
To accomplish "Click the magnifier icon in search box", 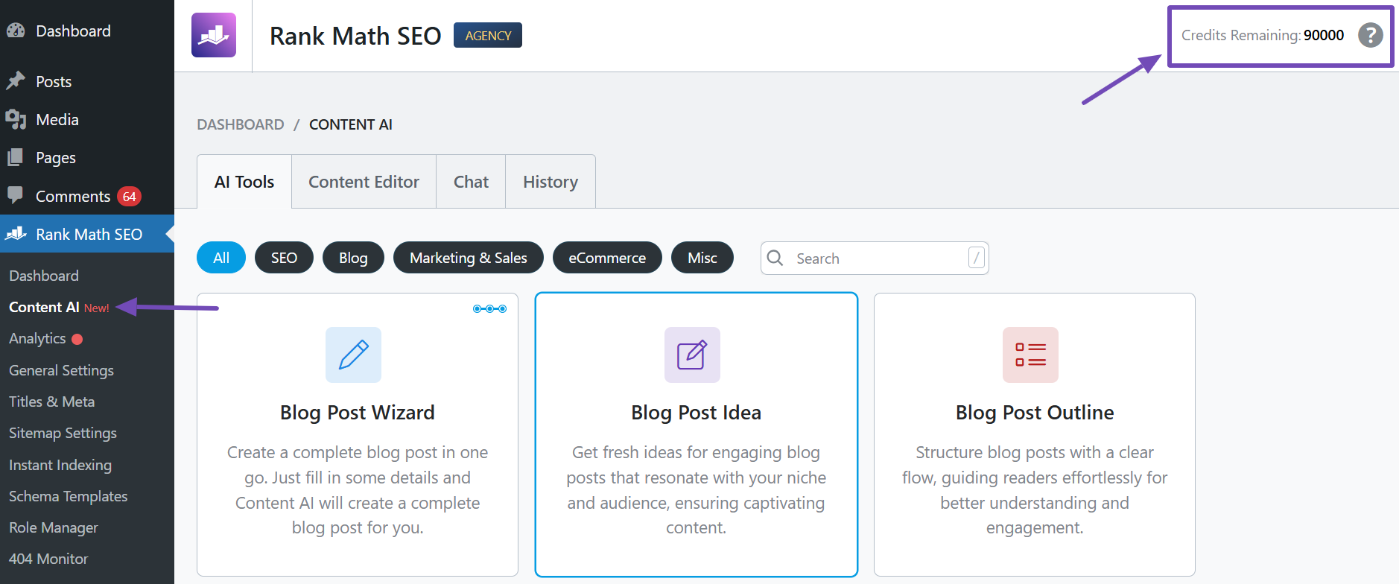I will tap(775, 258).
